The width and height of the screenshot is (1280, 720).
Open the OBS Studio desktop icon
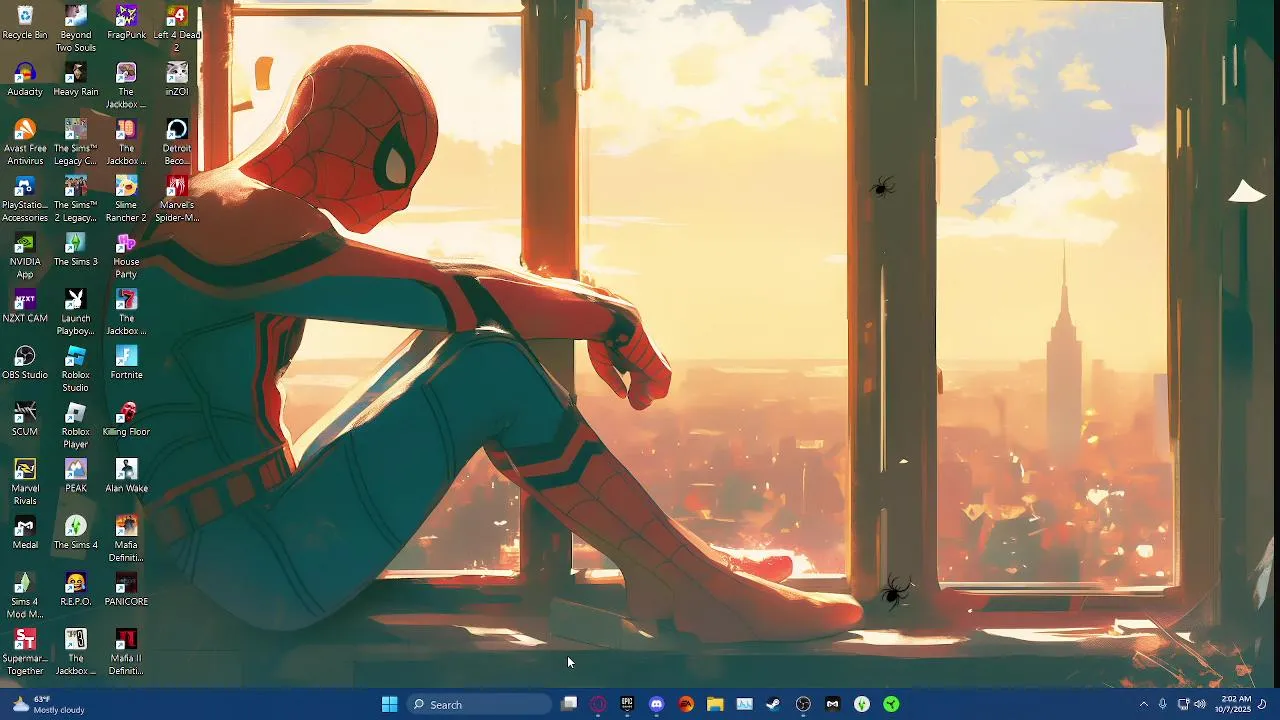[25, 363]
